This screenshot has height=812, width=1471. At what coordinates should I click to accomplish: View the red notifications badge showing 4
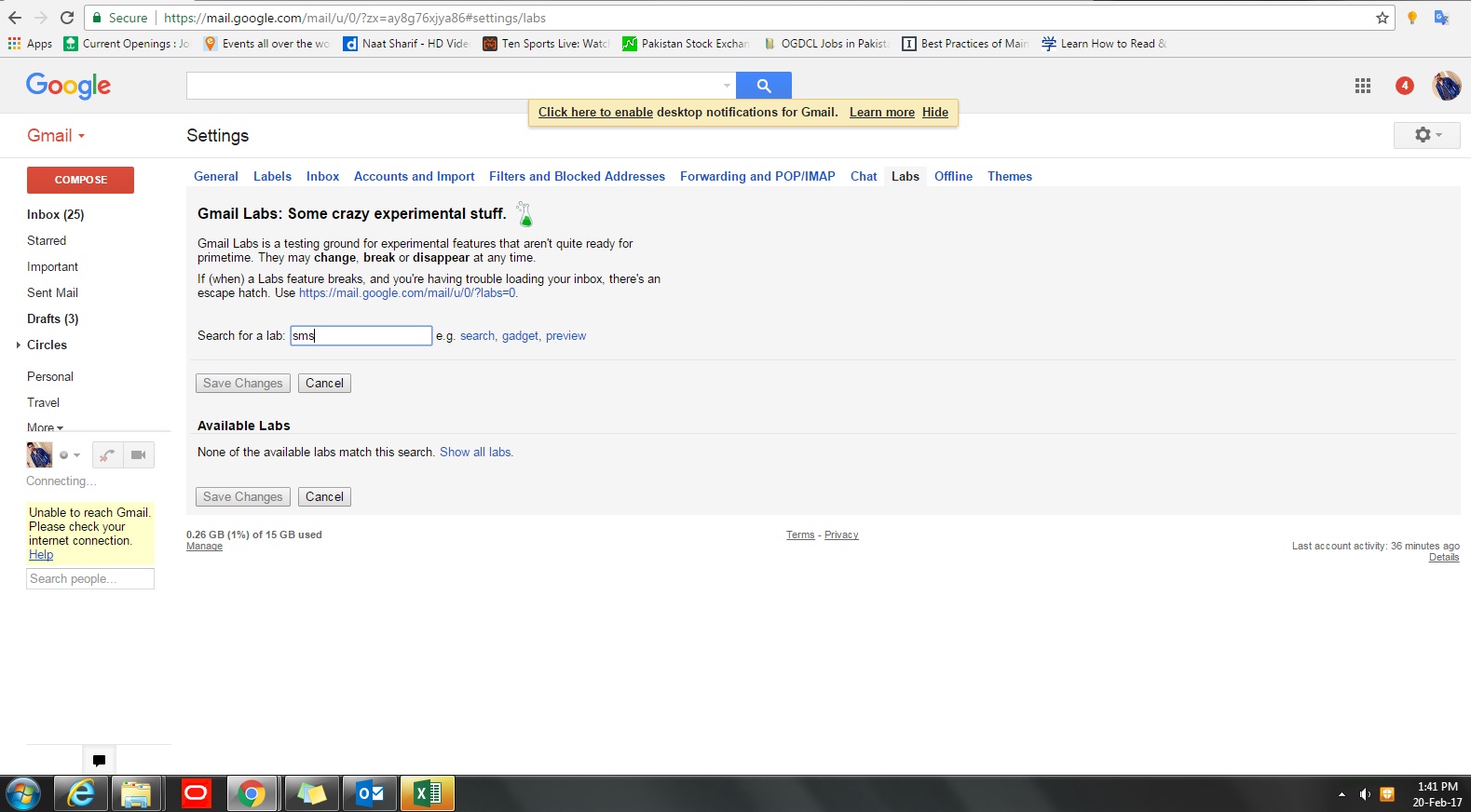[x=1404, y=86]
